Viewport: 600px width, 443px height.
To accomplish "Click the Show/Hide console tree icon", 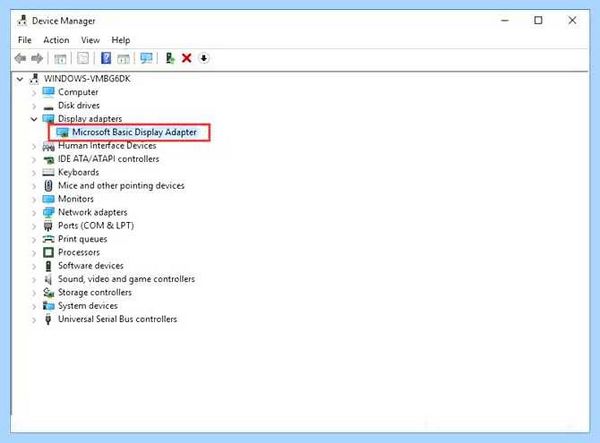I will (x=60, y=59).
